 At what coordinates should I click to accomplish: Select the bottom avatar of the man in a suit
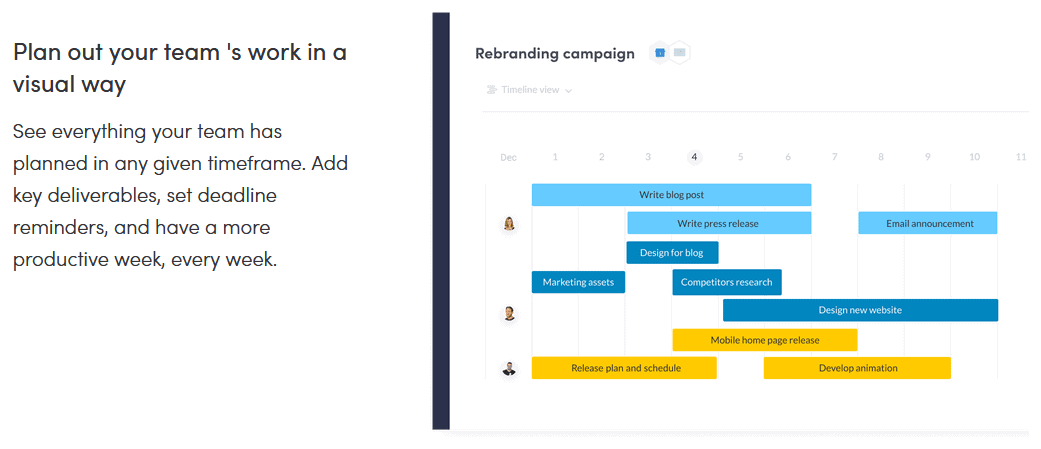pos(509,368)
